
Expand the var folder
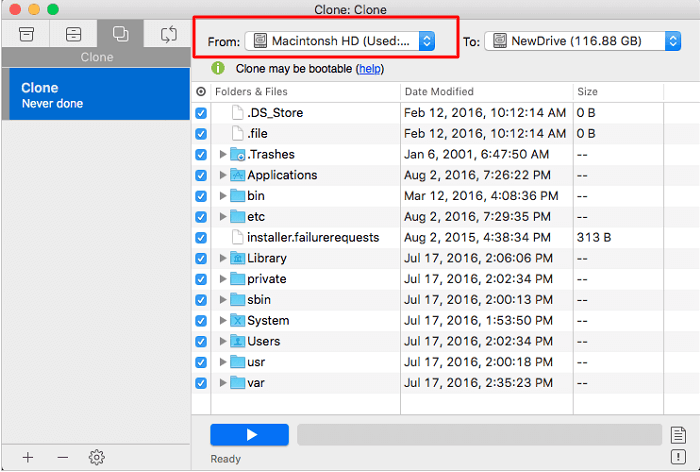click(x=223, y=383)
